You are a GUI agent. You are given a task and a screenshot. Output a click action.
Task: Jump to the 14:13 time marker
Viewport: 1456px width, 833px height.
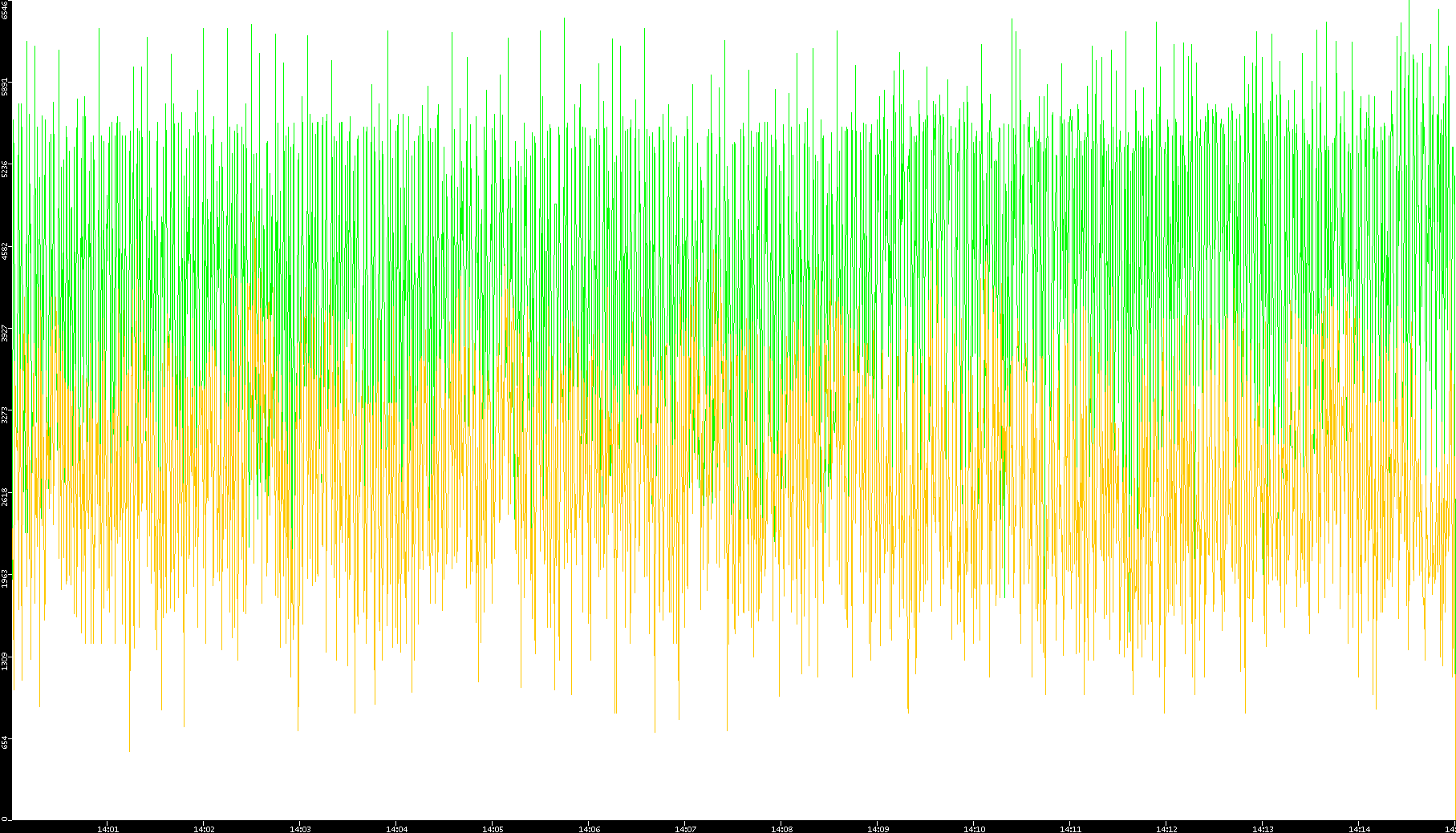click(x=1263, y=828)
